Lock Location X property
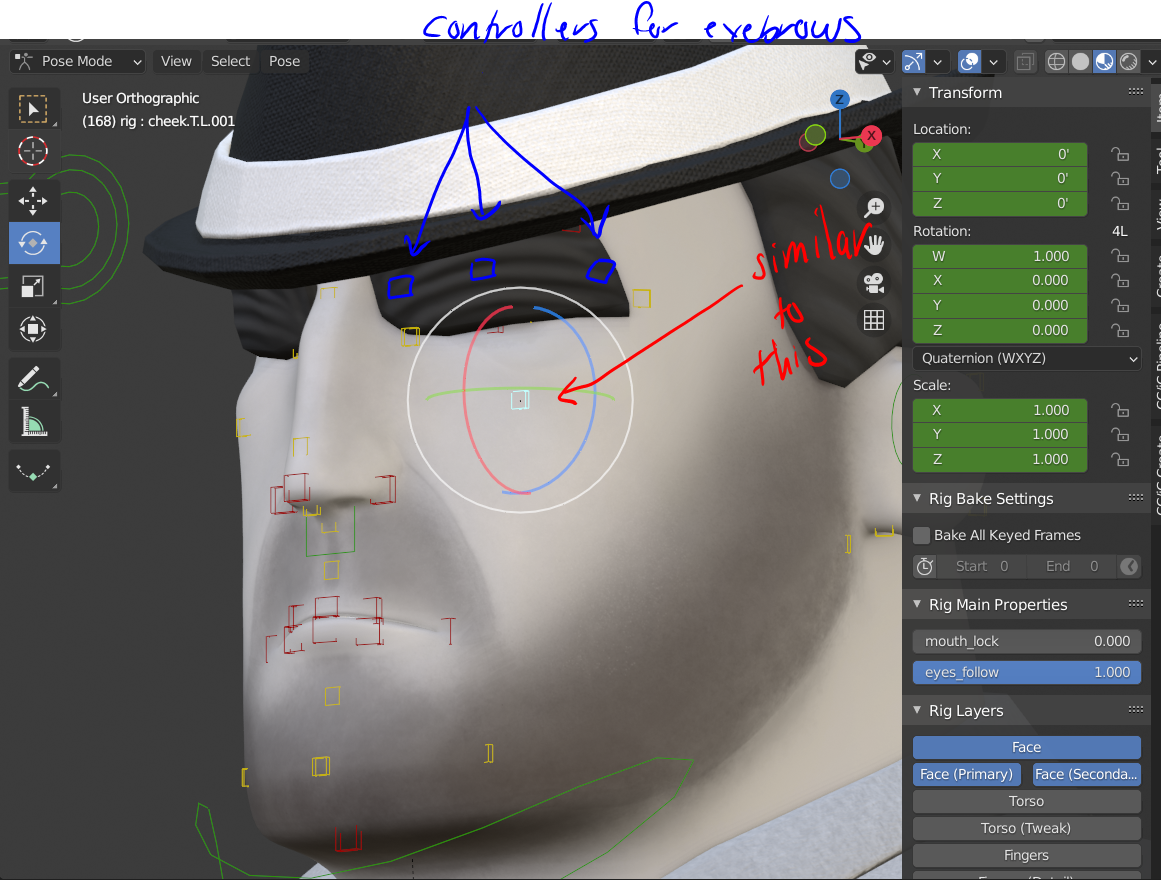The height and width of the screenshot is (880, 1161). pyautogui.click(x=1120, y=154)
